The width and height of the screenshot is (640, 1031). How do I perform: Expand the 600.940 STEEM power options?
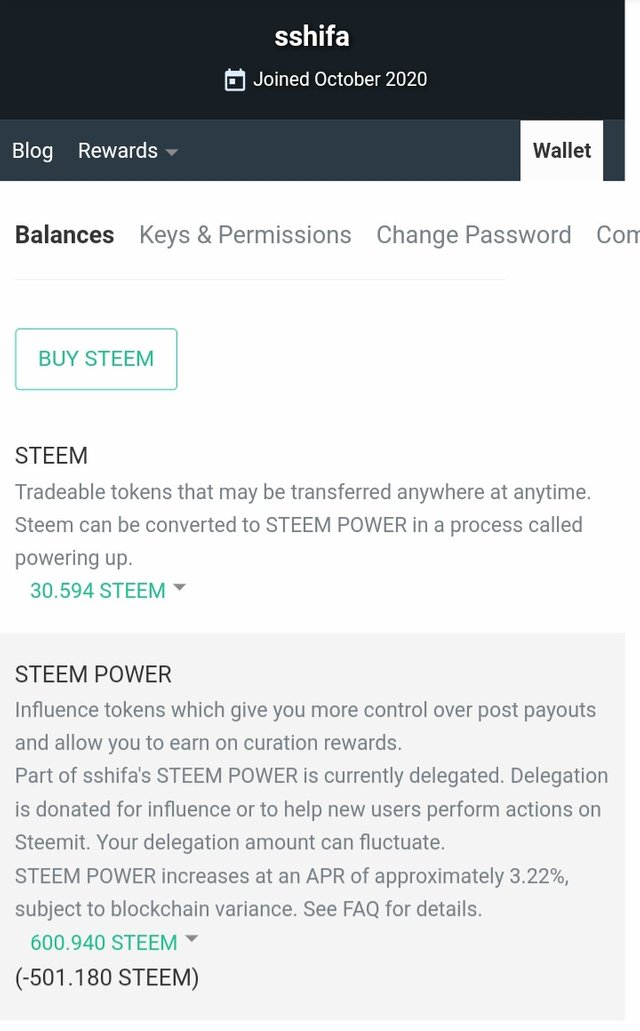click(104, 942)
